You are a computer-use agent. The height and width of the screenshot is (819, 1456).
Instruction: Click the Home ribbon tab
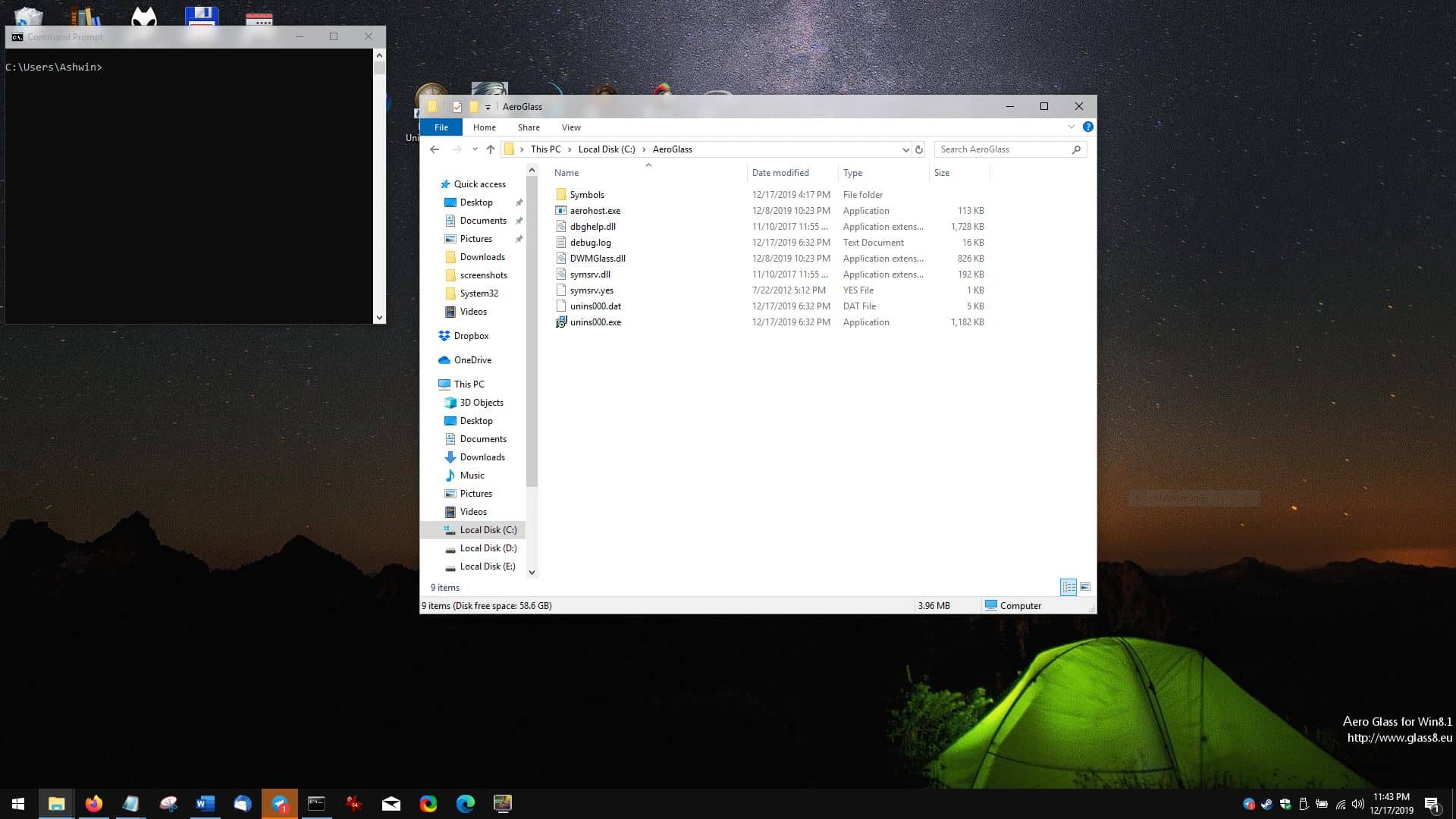tap(485, 127)
